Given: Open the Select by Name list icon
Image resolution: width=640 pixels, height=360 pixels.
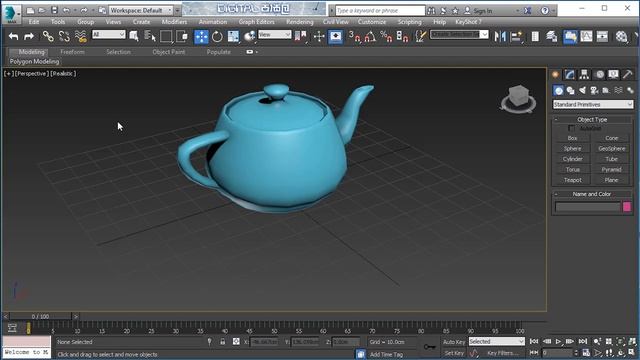Looking at the screenshot, I should pos(150,37).
